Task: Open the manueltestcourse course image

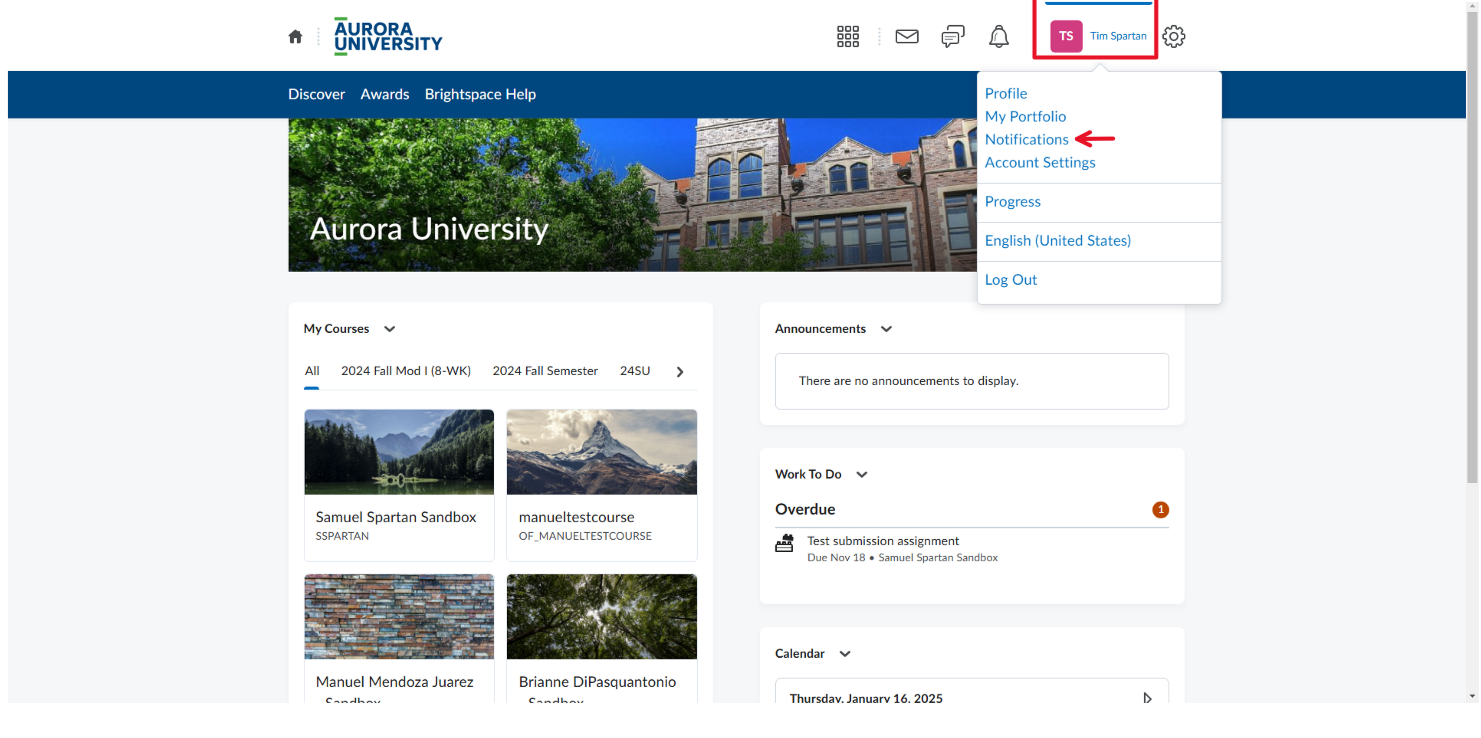Action: point(602,452)
